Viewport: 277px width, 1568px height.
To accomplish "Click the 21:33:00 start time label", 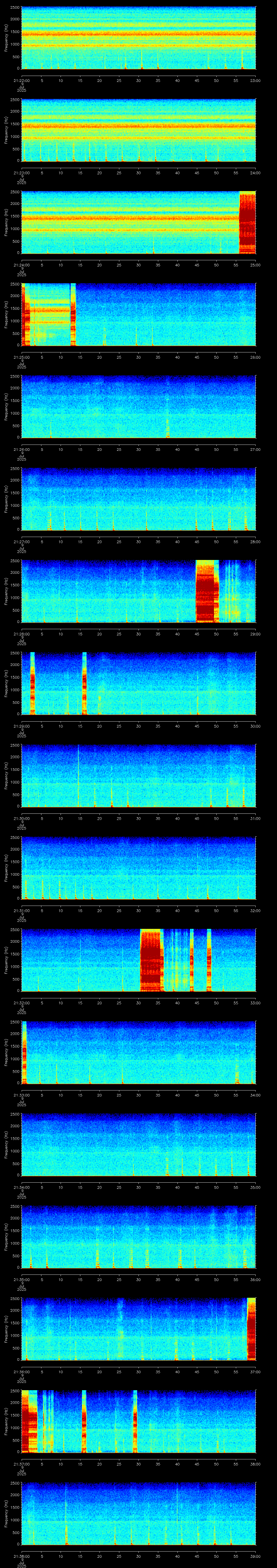I will (x=21, y=1095).
